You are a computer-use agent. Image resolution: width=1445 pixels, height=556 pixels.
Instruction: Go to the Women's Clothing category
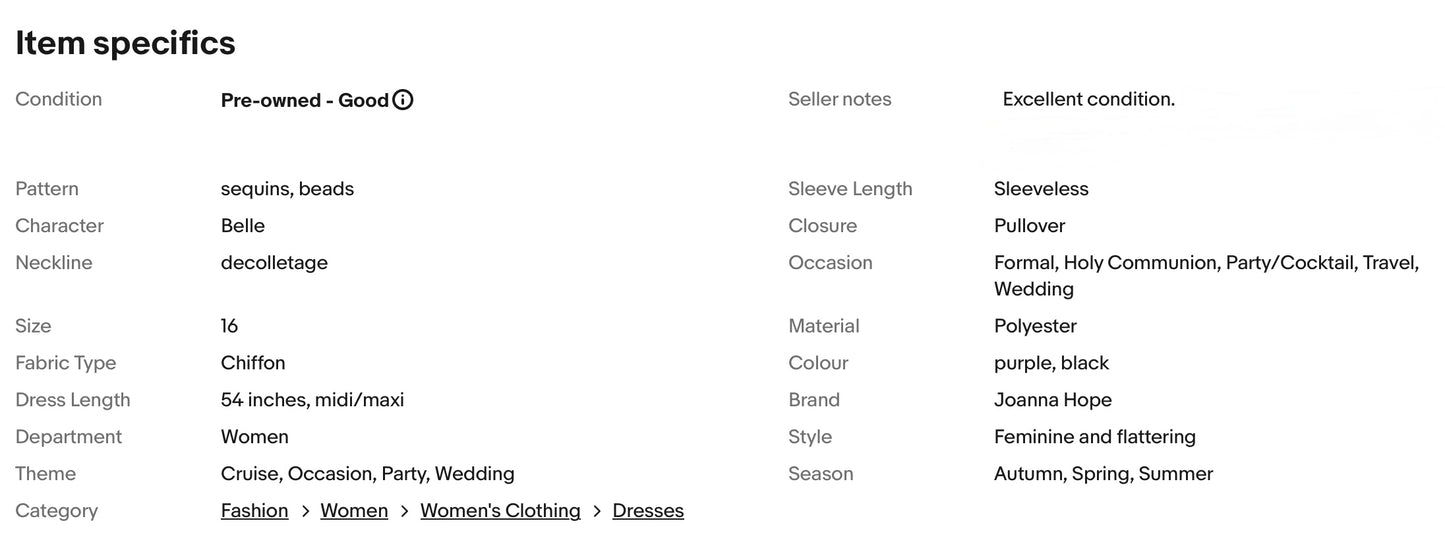[x=500, y=511]
